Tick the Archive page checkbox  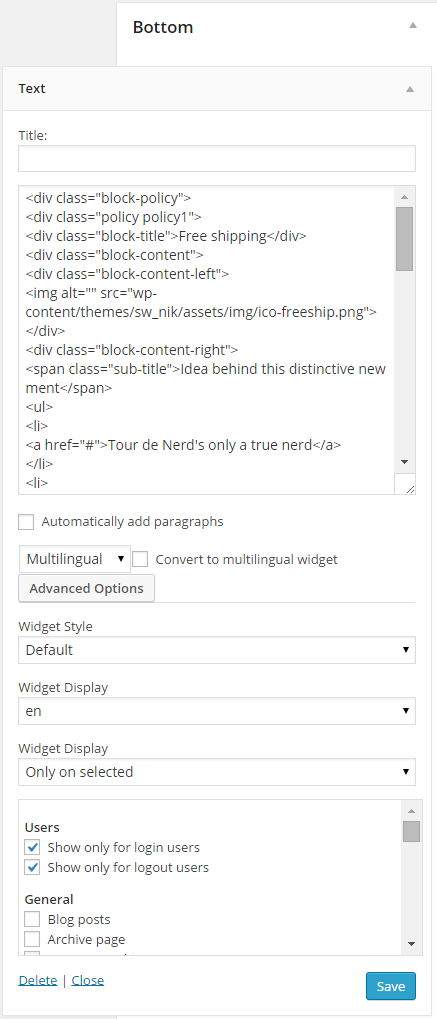point(33,940)
